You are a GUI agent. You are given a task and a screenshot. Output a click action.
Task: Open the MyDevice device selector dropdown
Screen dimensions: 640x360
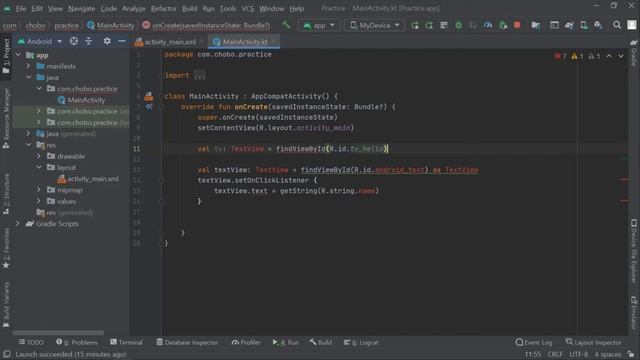(x=375, y=25)
